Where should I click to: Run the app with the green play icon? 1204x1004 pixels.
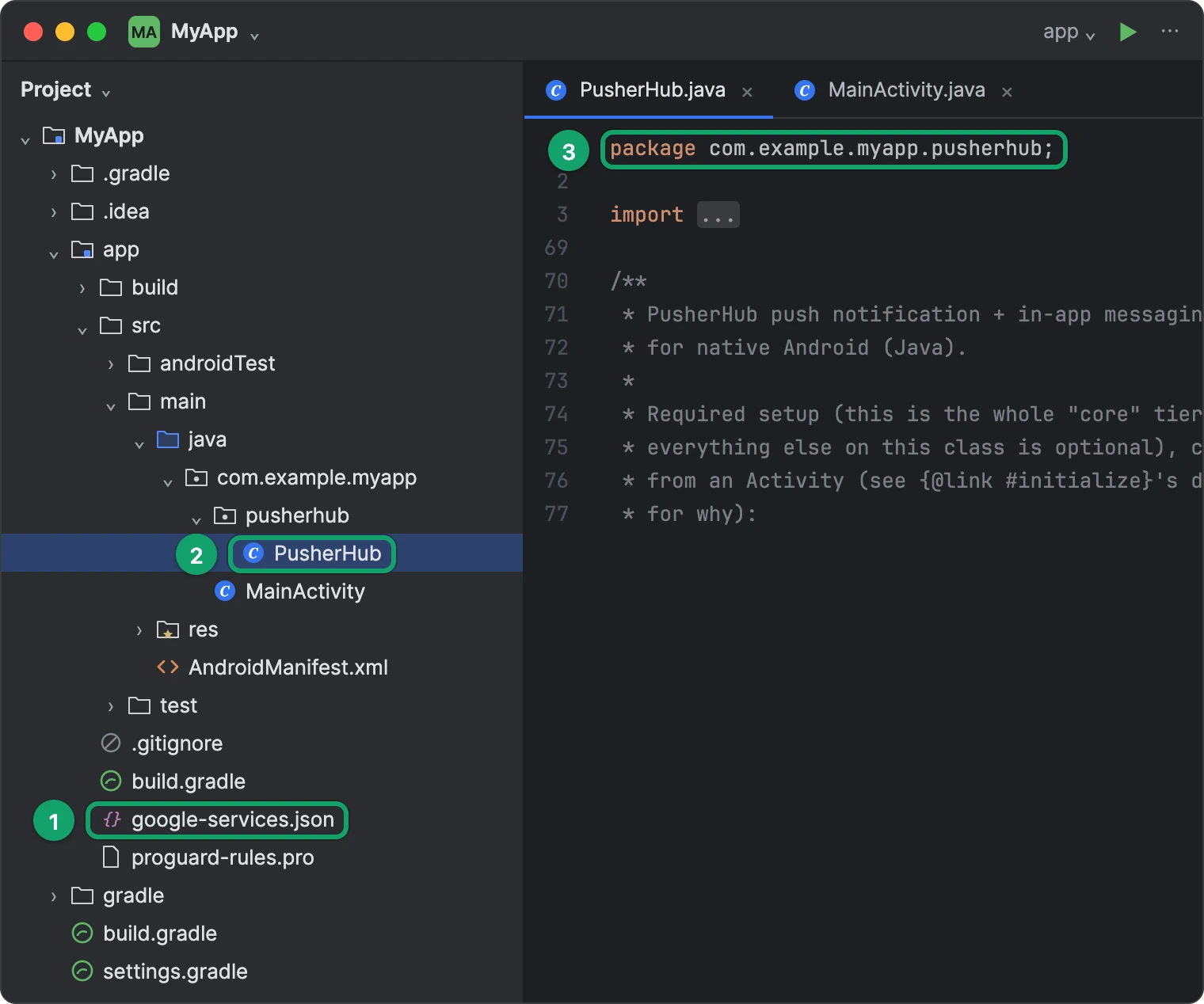point(1128,32)
